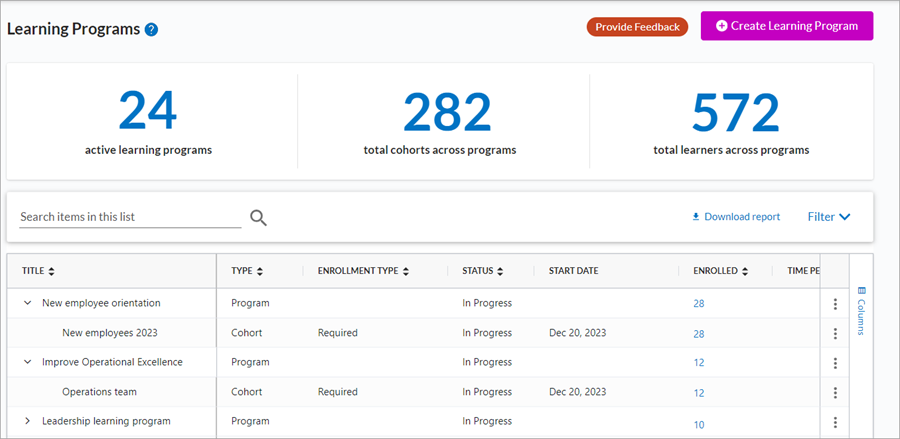Click the Search items in this list field
Viewport: 900px width, 439px height.
point(130,216)
